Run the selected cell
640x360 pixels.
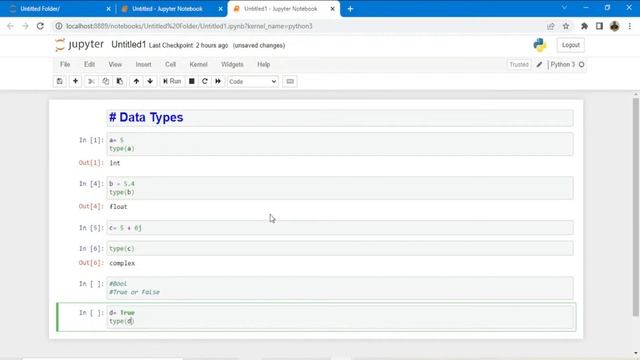pyautogui.click(x=172, y=81)
